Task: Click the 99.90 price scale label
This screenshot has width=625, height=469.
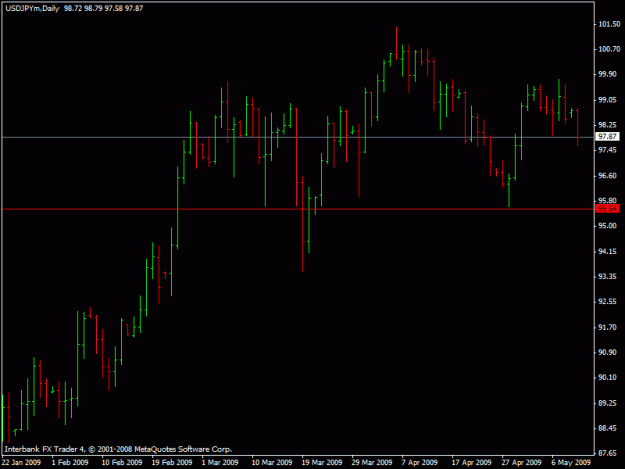Action: [x=609, y=75]
